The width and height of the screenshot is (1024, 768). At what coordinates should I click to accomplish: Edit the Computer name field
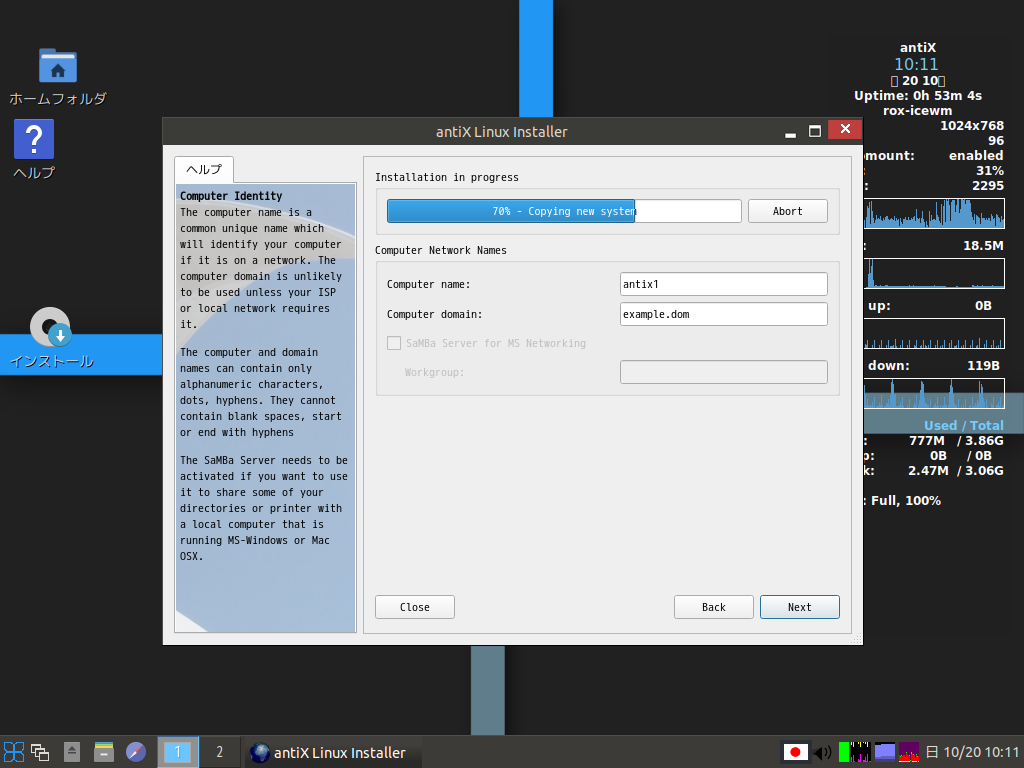pyautogui.click(x=724, y=284)
